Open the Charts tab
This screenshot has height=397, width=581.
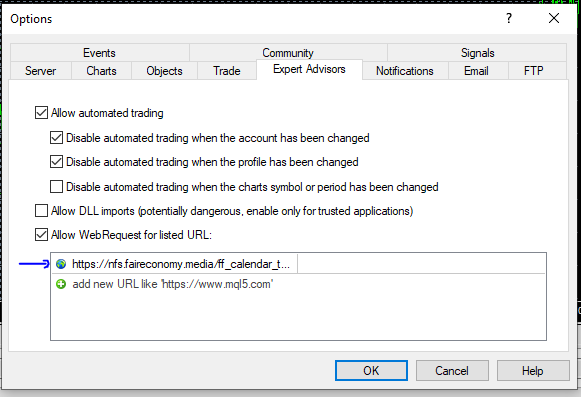click(x=101, y=71)
